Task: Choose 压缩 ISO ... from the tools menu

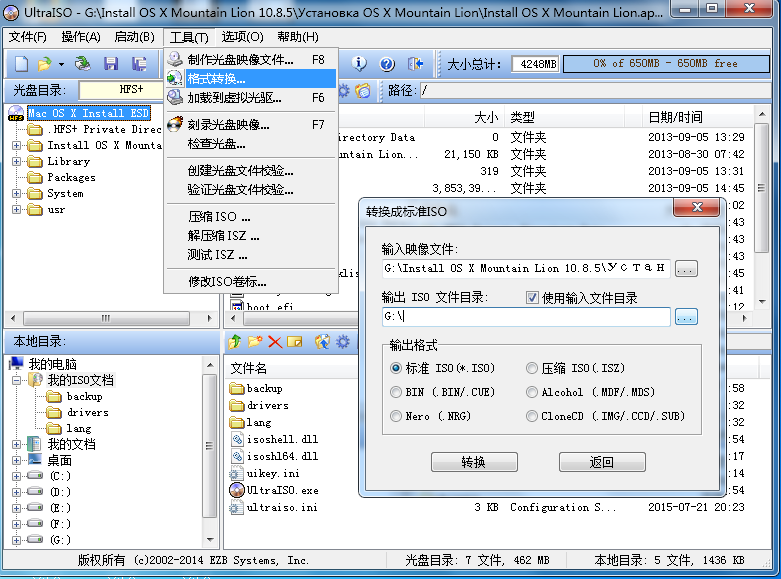Action: (x=251, y=216)
